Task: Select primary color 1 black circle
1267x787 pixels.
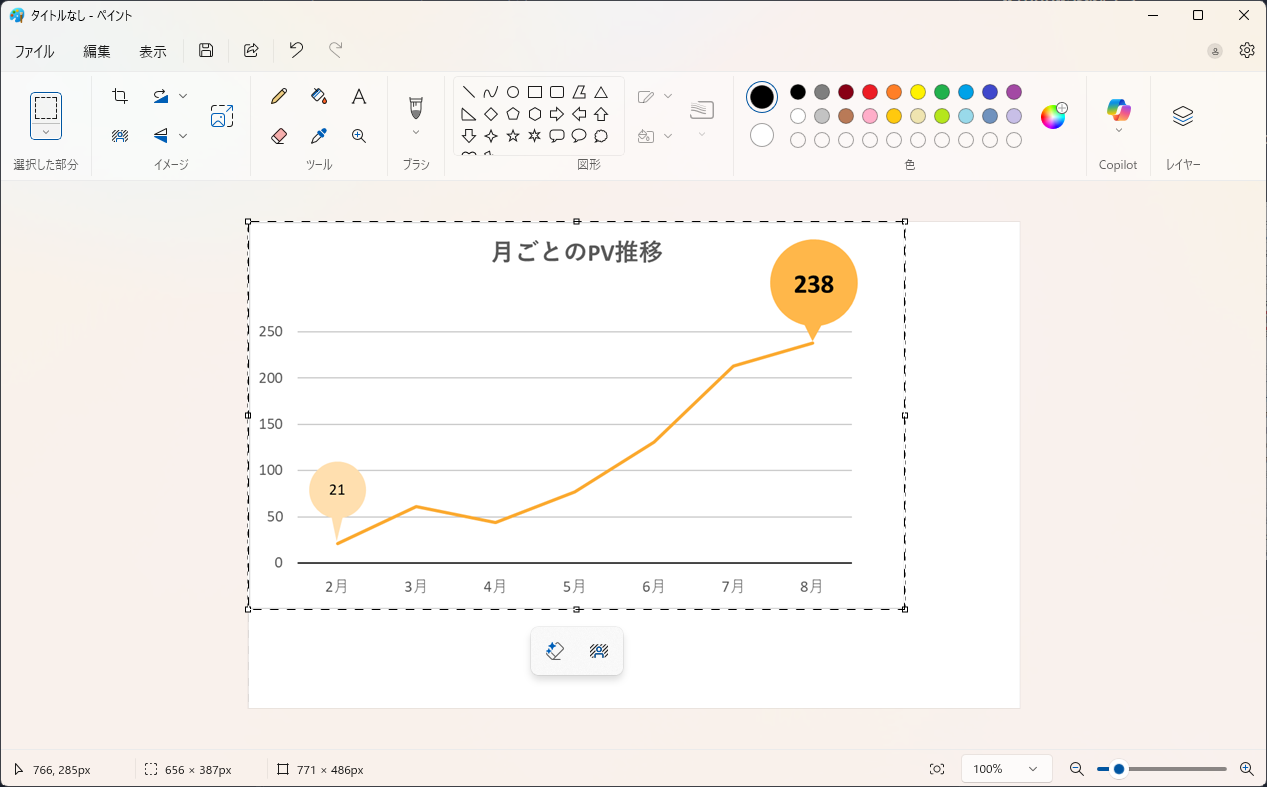Action: pos(762,97)
